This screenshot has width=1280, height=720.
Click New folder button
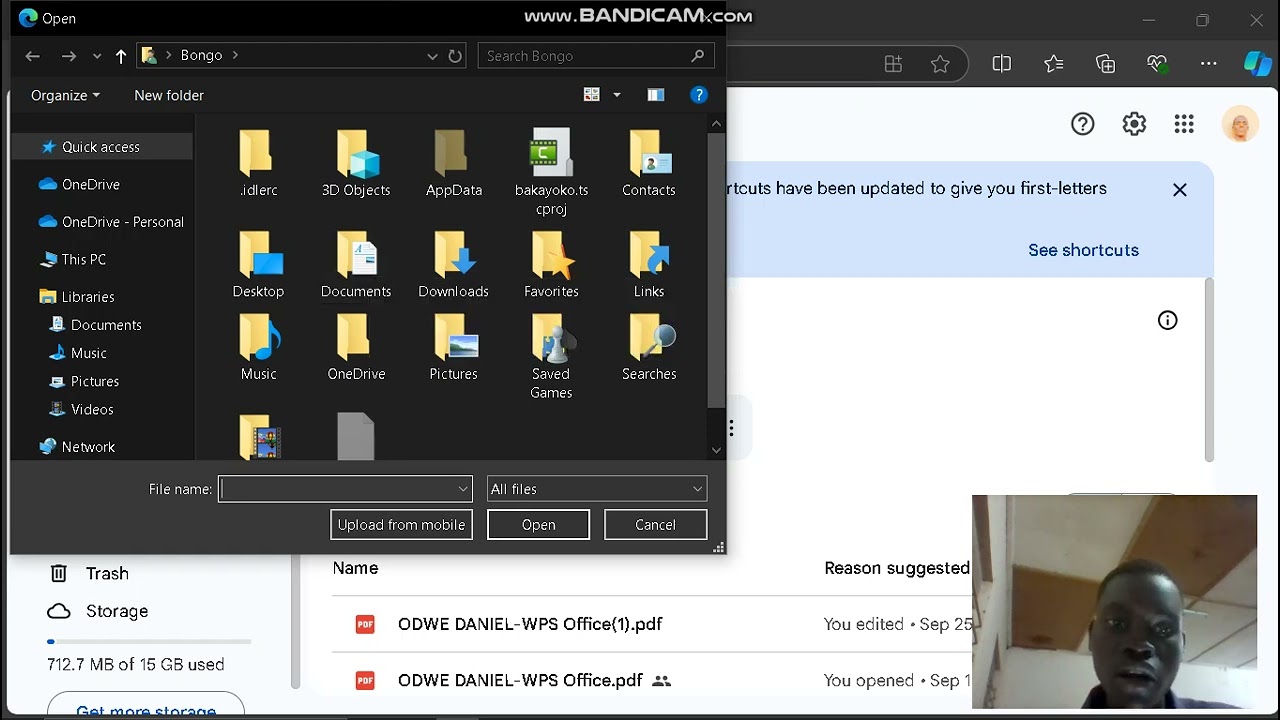pyautogui.click(x=169, y=95)
